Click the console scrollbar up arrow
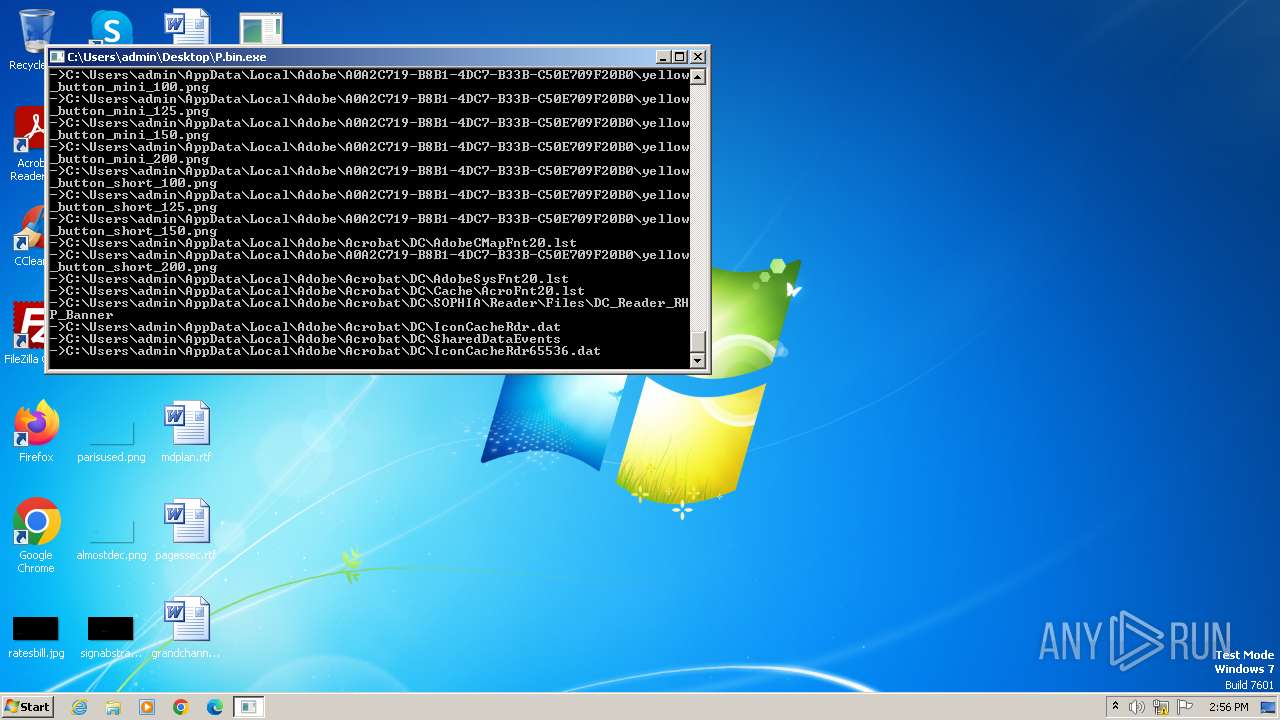 click(698, 76)
